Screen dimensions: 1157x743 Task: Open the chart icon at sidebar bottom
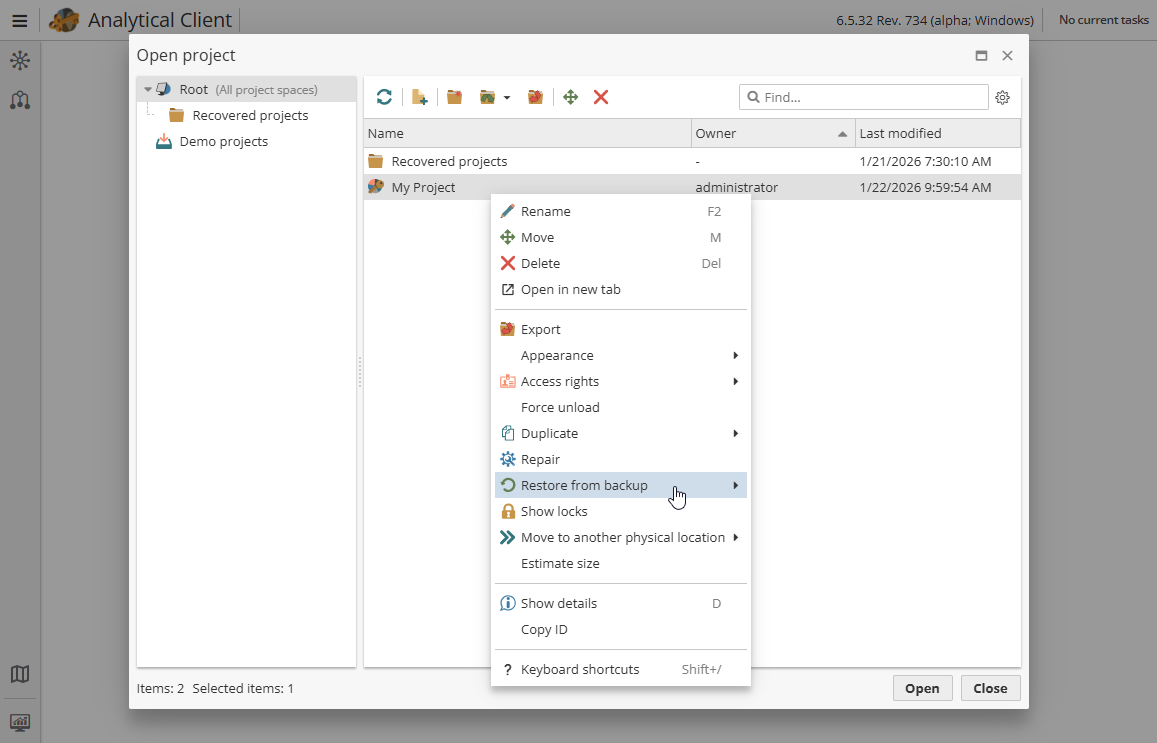[20, 722]
